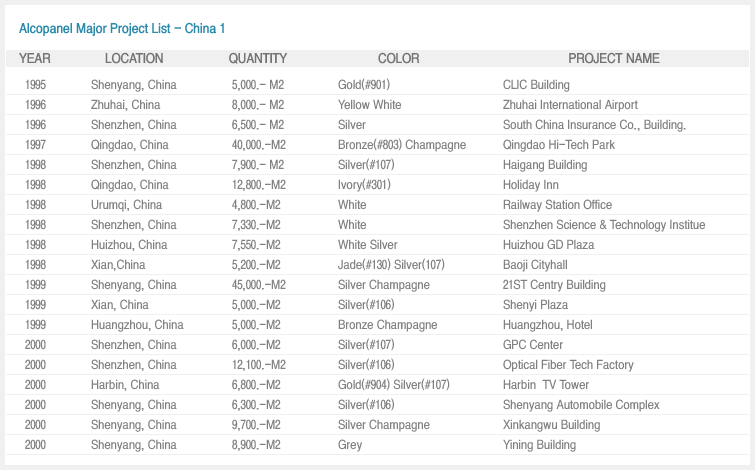The image size is (755, 470).
Task: Click the Optical Fiber Tech Factory entry
Action: pos(568,365)
